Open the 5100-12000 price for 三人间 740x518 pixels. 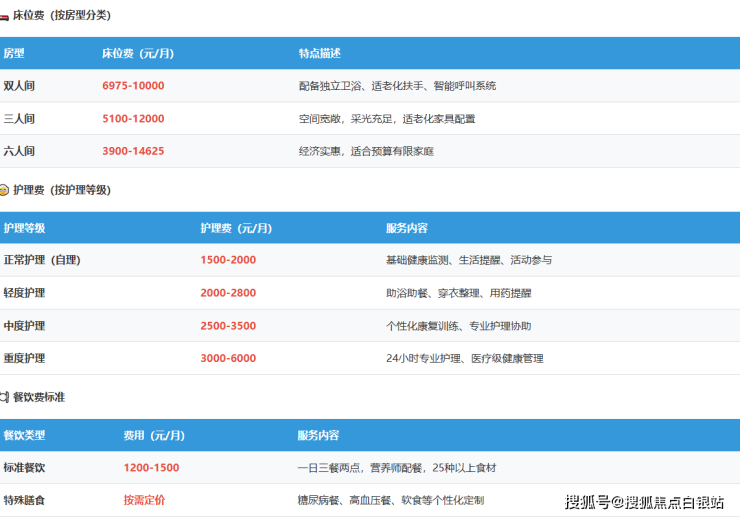point(133,119)
